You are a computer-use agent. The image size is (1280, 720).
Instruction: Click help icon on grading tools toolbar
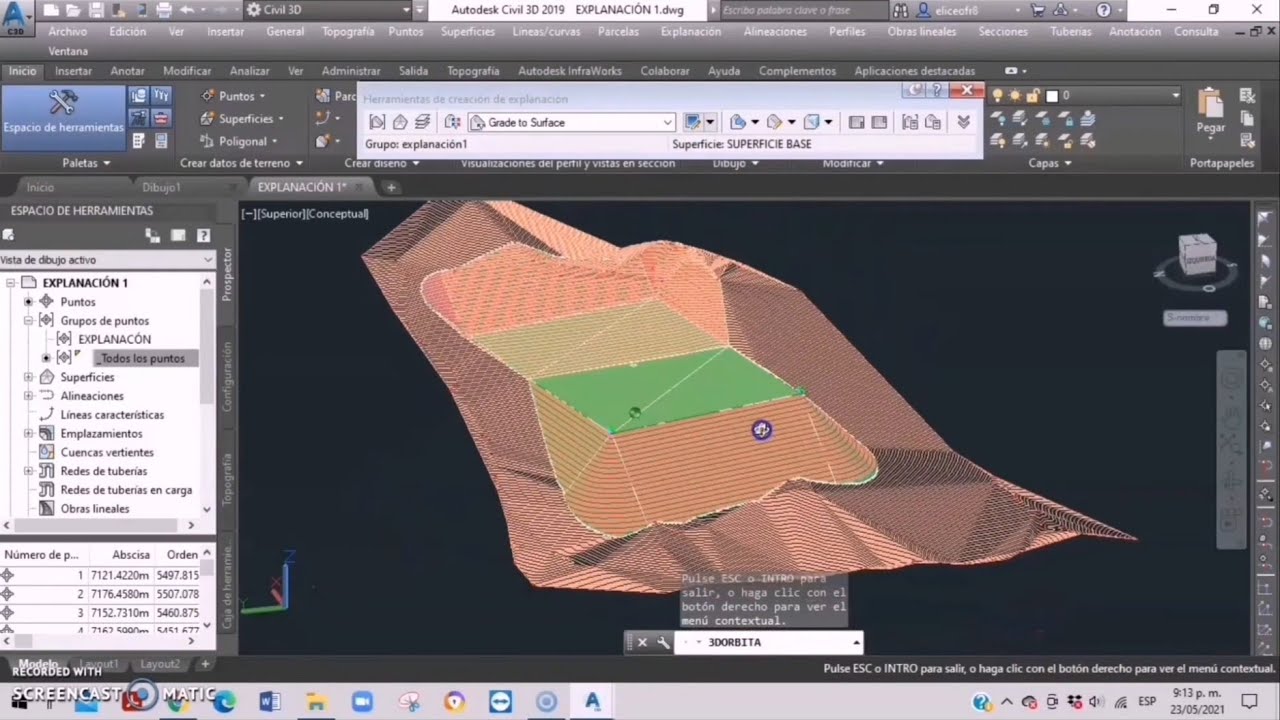click(937, 90)
